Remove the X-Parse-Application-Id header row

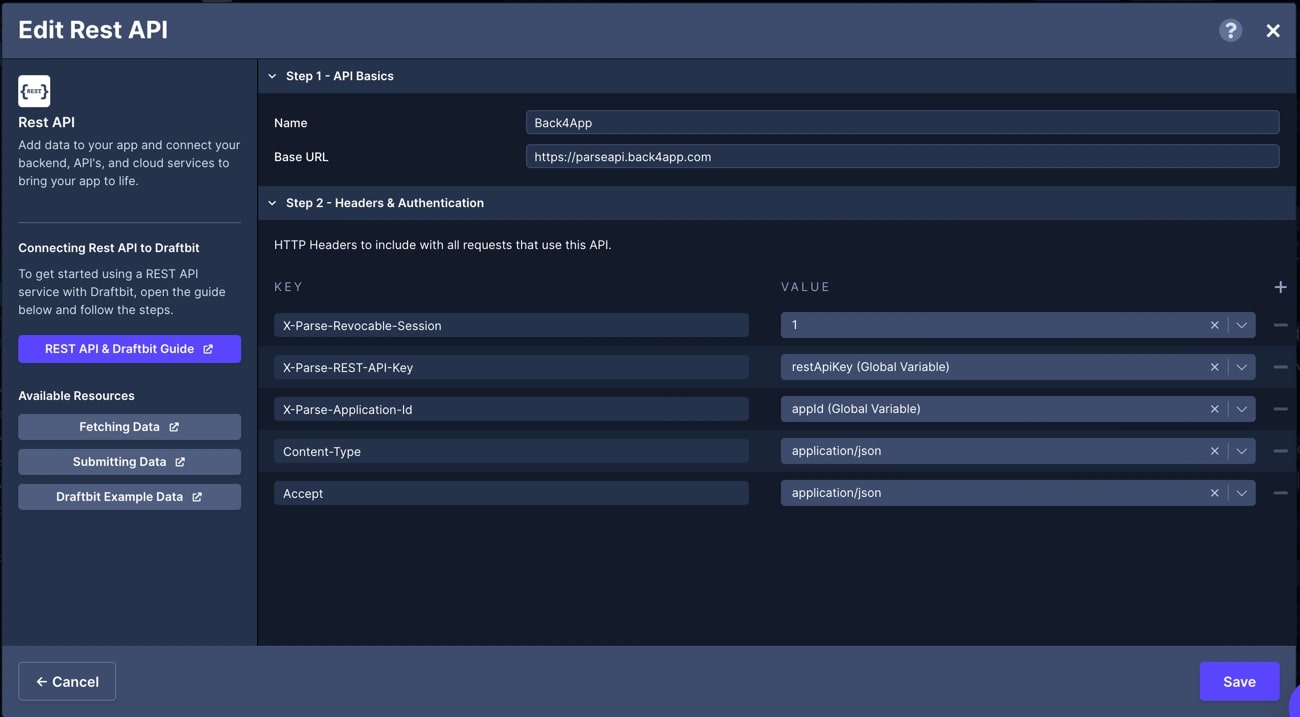click(1280, 409)
